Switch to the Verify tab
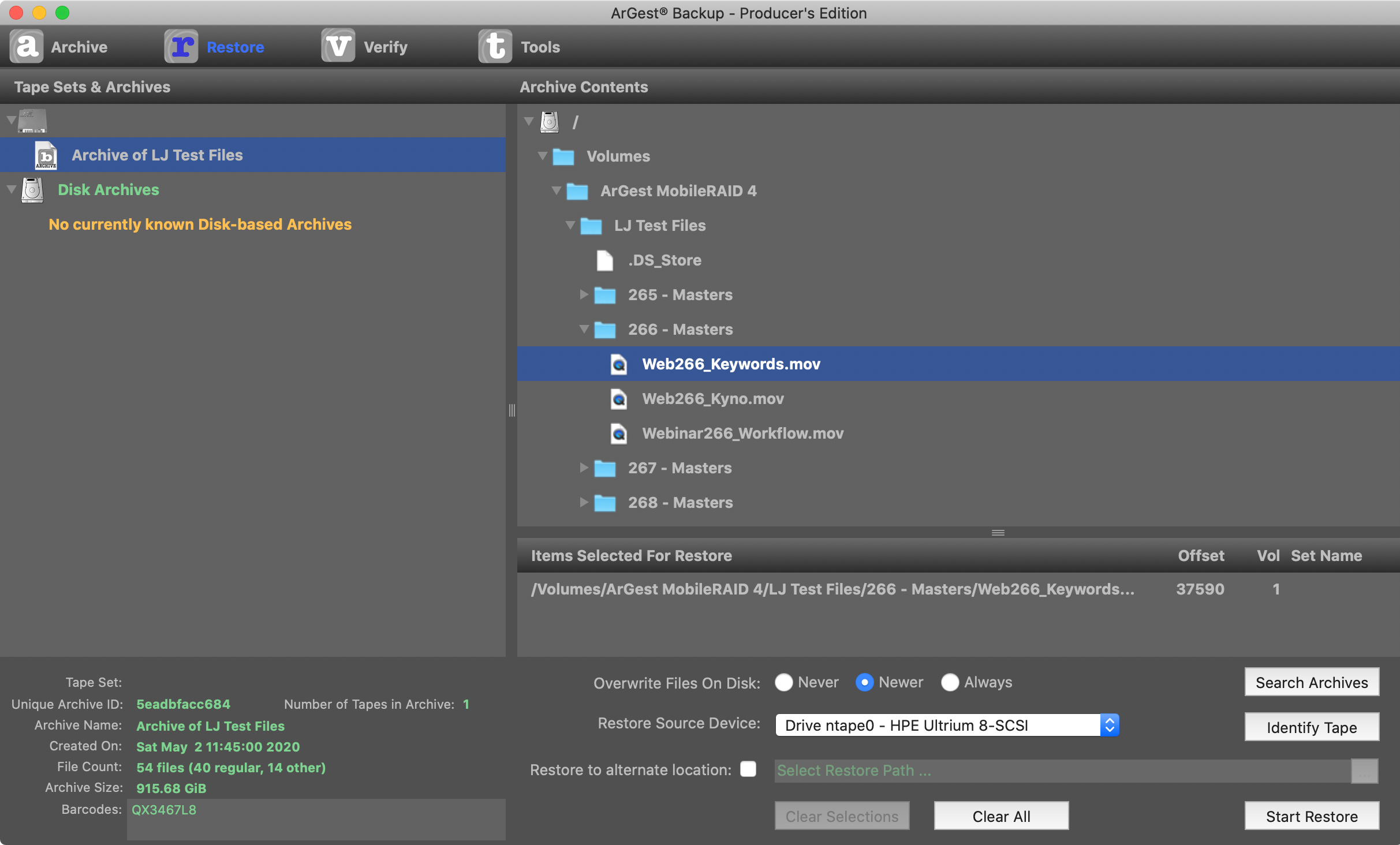The width and height of the screenshot is (1400, 845). 365,46
